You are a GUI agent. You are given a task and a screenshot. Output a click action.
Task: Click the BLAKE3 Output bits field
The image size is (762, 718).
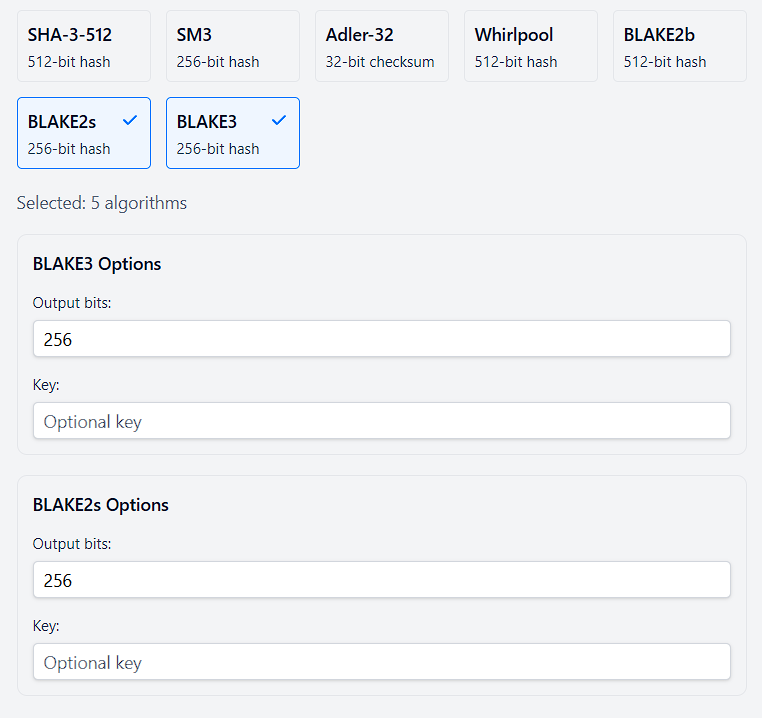coord(382,339)
